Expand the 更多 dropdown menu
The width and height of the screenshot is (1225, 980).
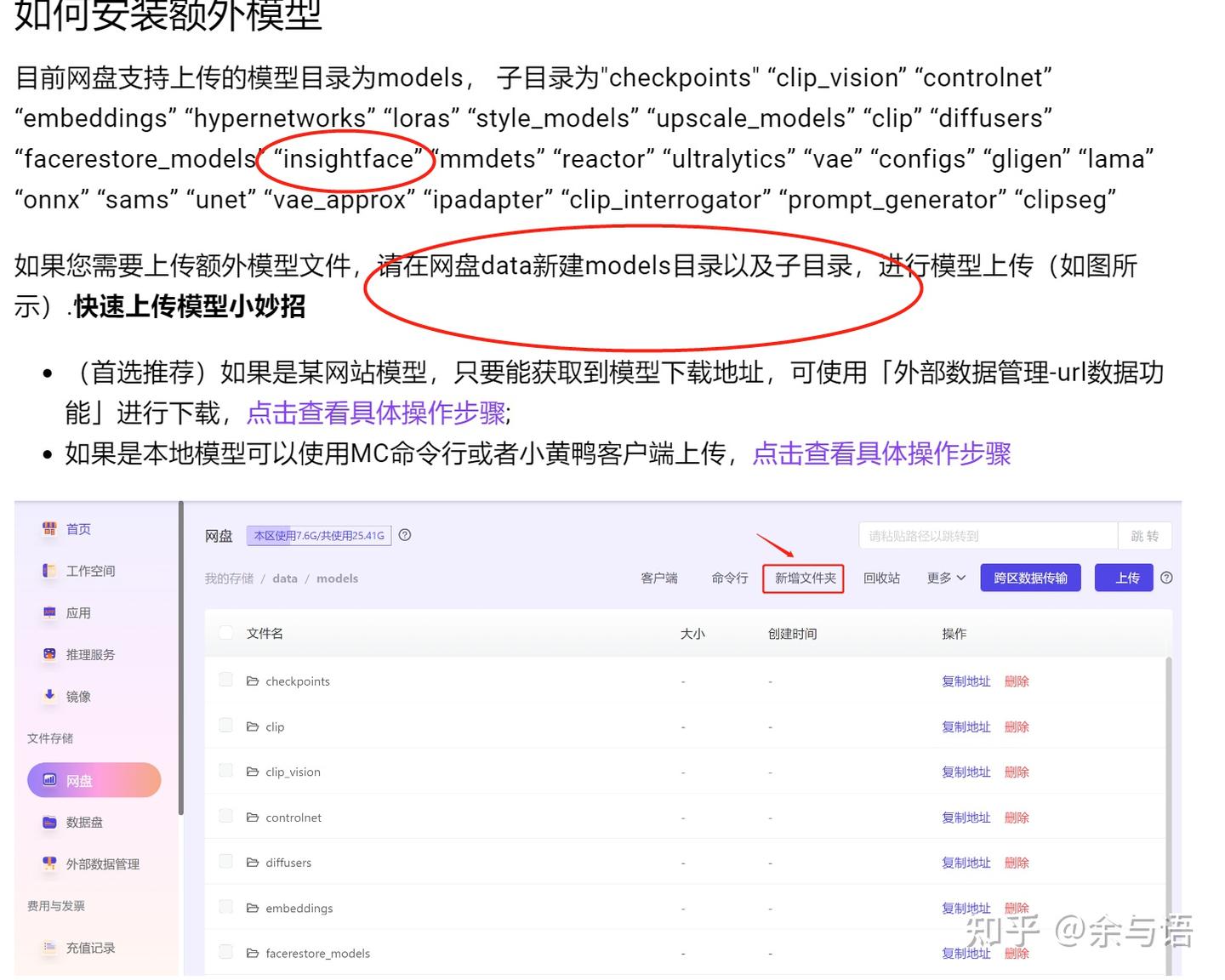coord(944,578)
